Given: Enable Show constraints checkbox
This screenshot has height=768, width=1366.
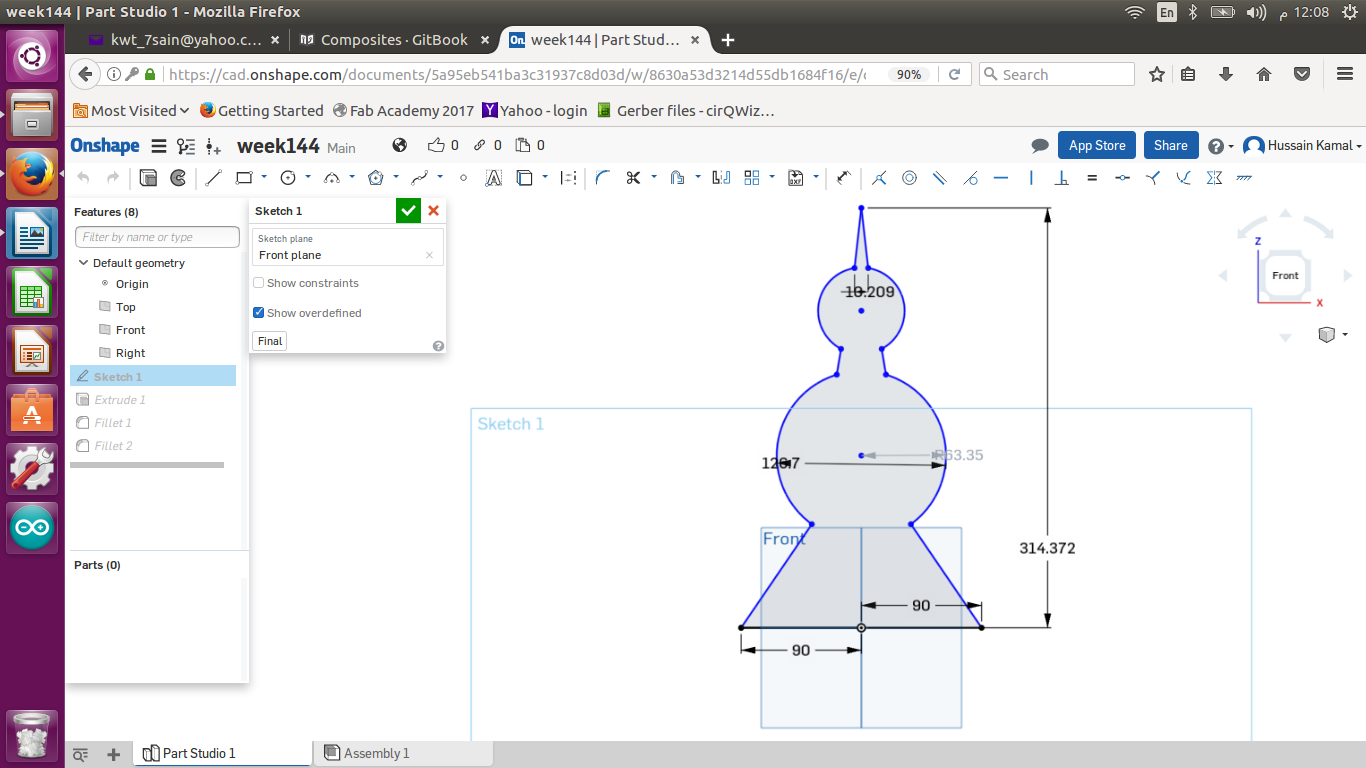Looking at the screenshot, I should pyautogui.click(x=259, y=283).
